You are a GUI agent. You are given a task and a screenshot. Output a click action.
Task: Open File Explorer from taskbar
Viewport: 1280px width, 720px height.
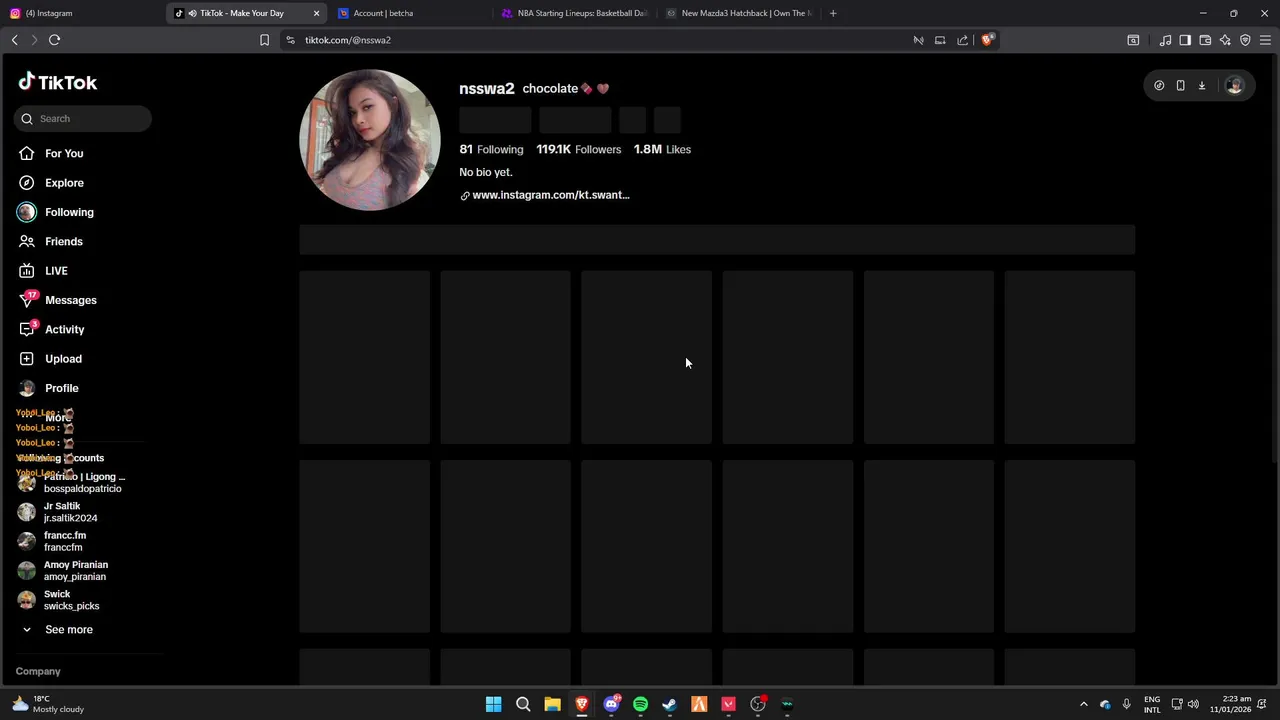click(x=552, y=704)
